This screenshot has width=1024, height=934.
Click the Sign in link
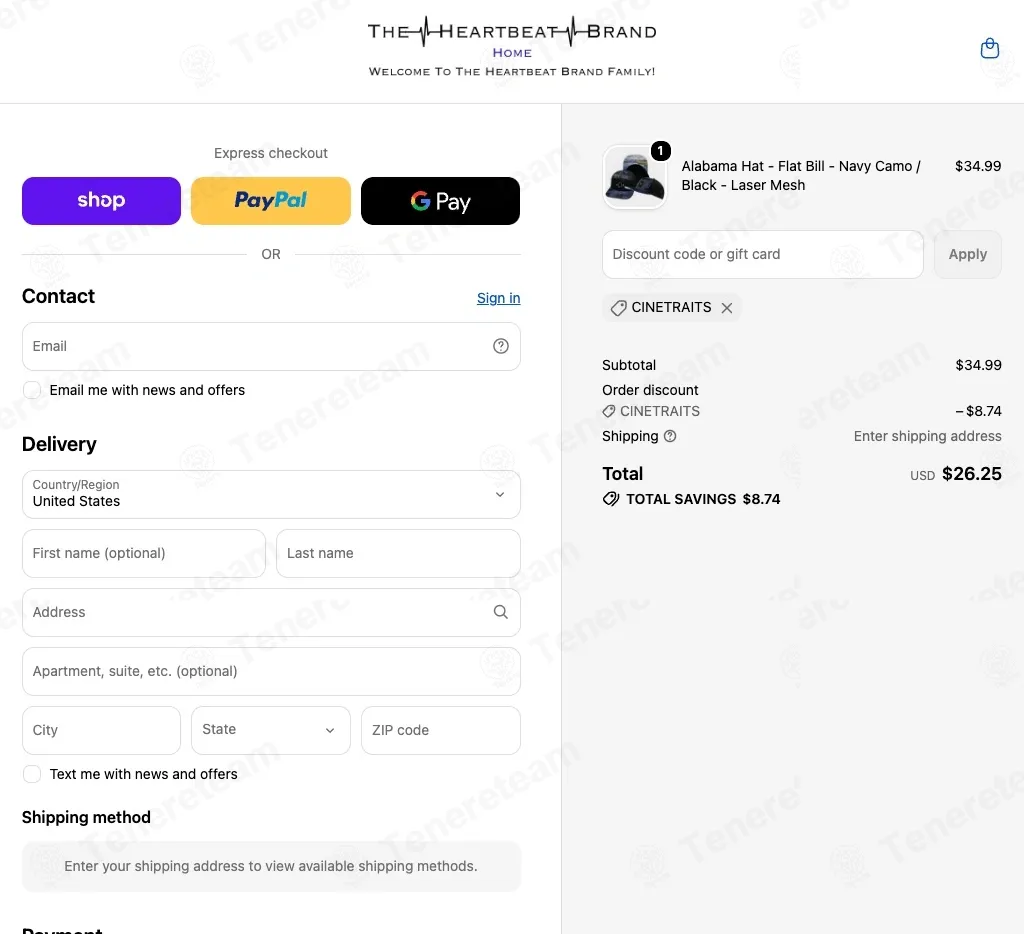pos(498,298)
